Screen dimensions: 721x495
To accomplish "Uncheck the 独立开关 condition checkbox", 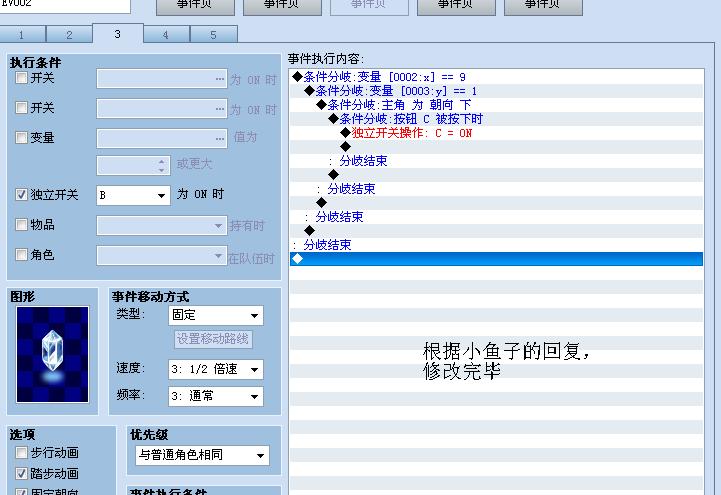I will pos(21,194).
